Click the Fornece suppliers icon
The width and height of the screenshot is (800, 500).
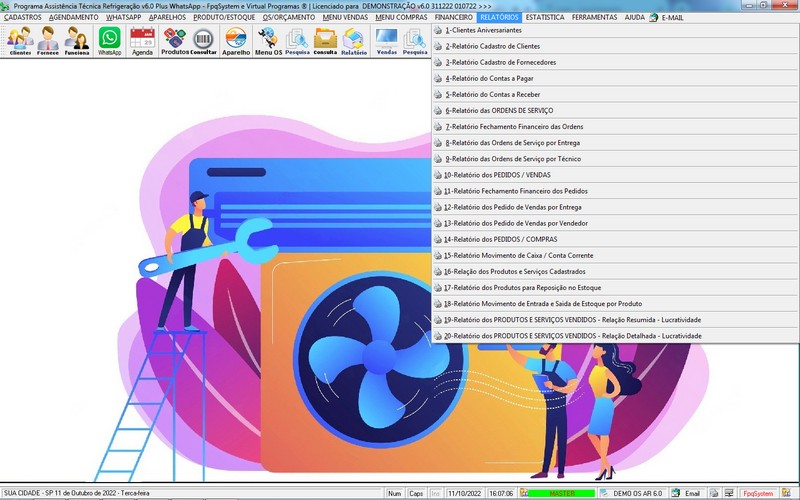[x=48, y=41]
